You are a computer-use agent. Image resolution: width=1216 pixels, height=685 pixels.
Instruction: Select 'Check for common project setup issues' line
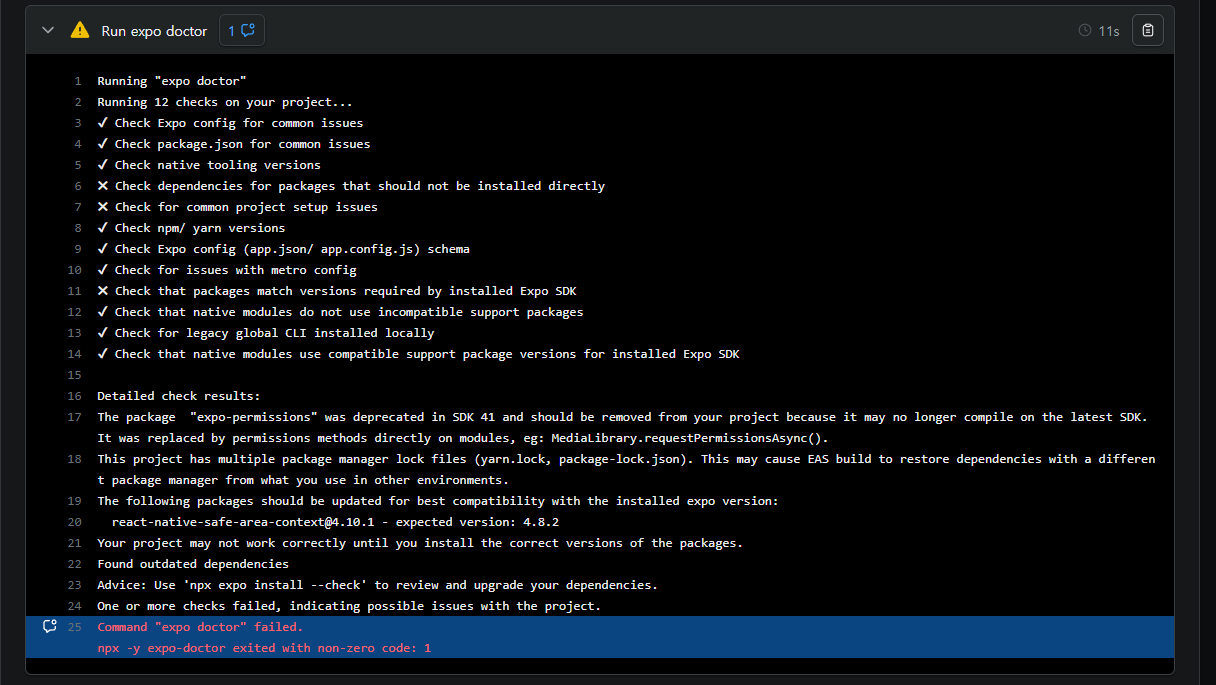(x=237, y=207)
